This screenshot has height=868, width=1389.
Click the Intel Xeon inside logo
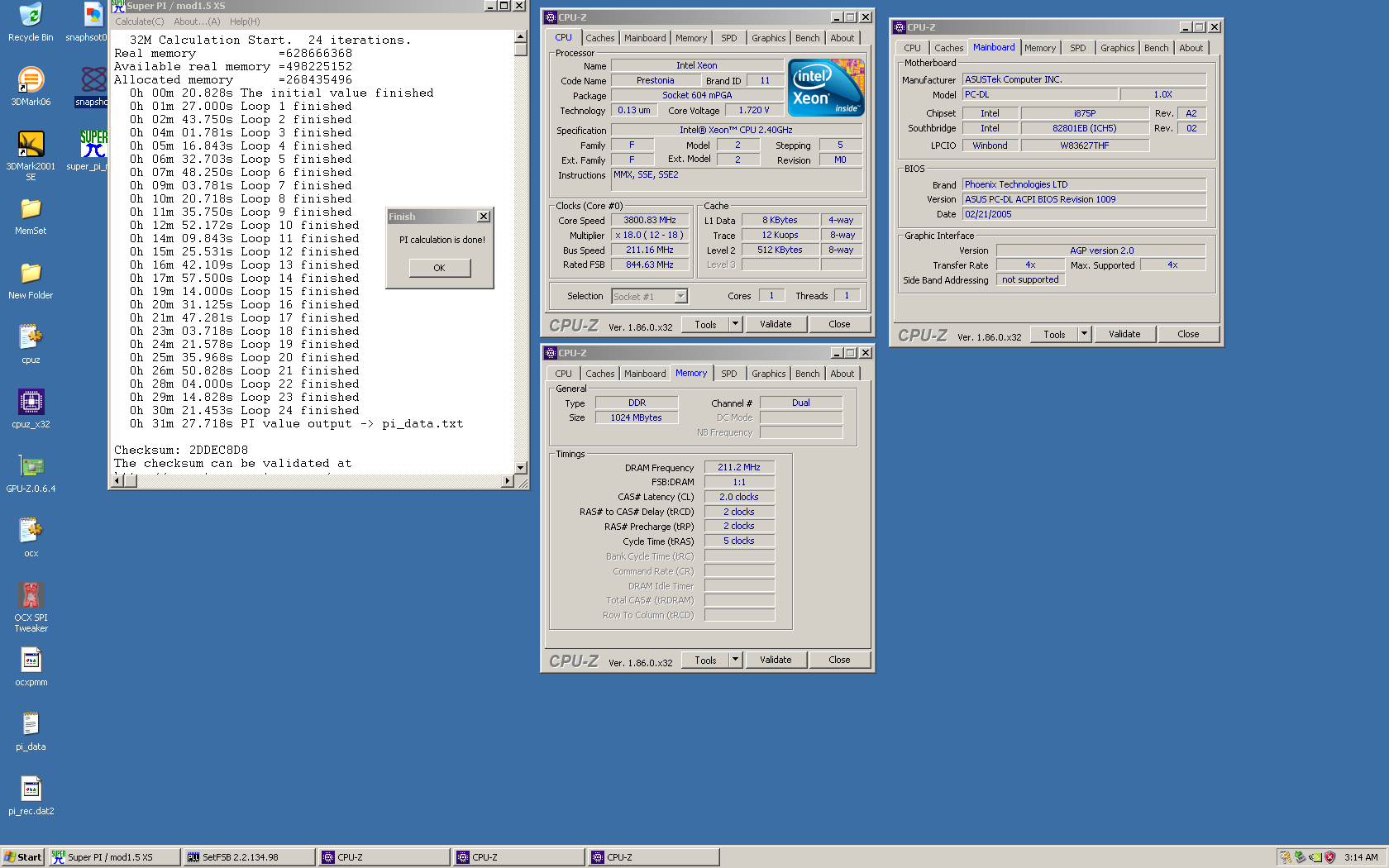(x=826, y=87)
